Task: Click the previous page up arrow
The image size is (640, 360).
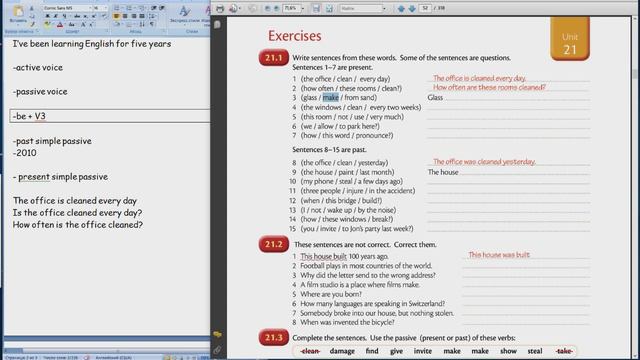Action: 401,8
